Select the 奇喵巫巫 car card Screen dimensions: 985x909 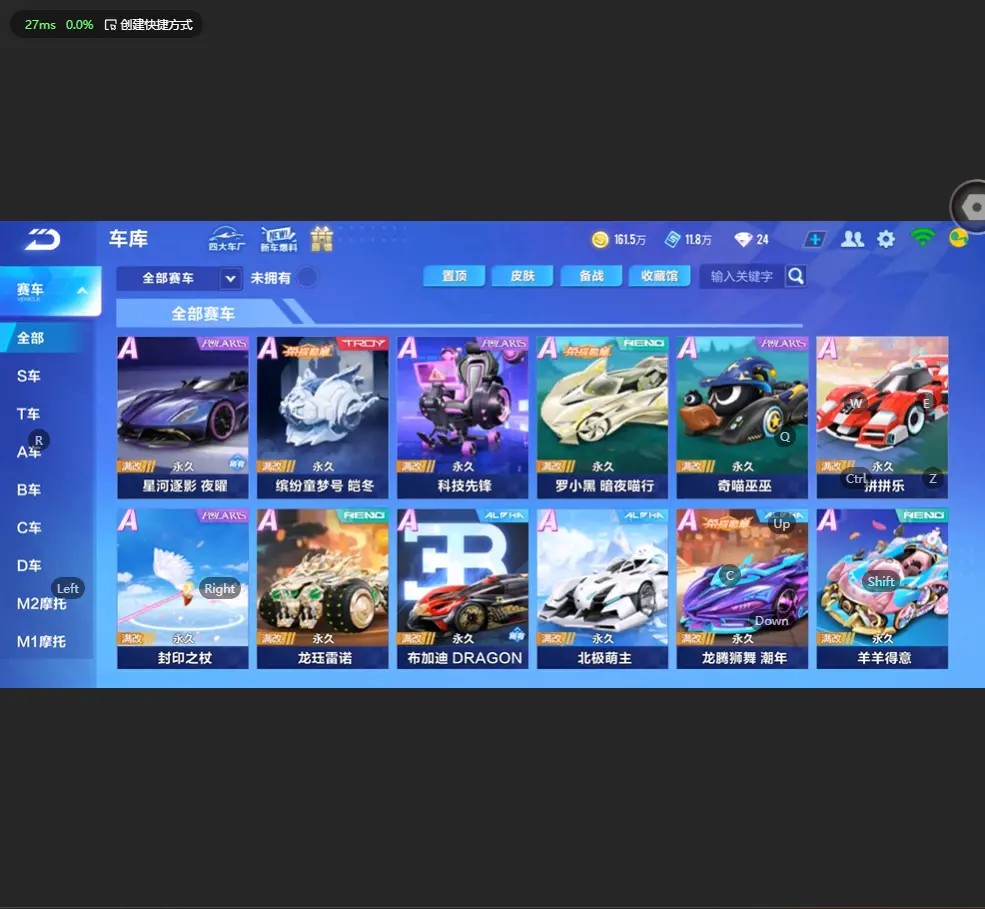pyautogui.click(x=743, y=418)
